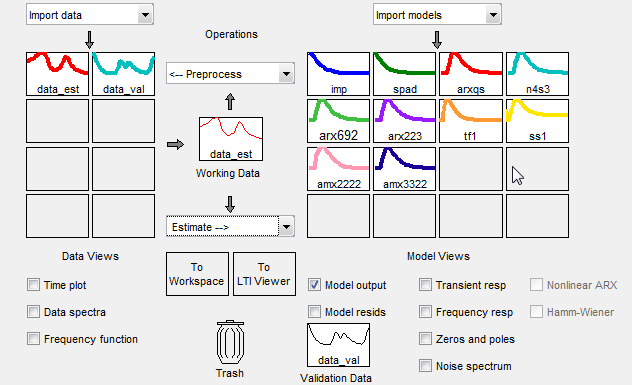632x385 pixels.
Task: Select the data_est dataset icon in data board
Action: (x=57, y=74)
